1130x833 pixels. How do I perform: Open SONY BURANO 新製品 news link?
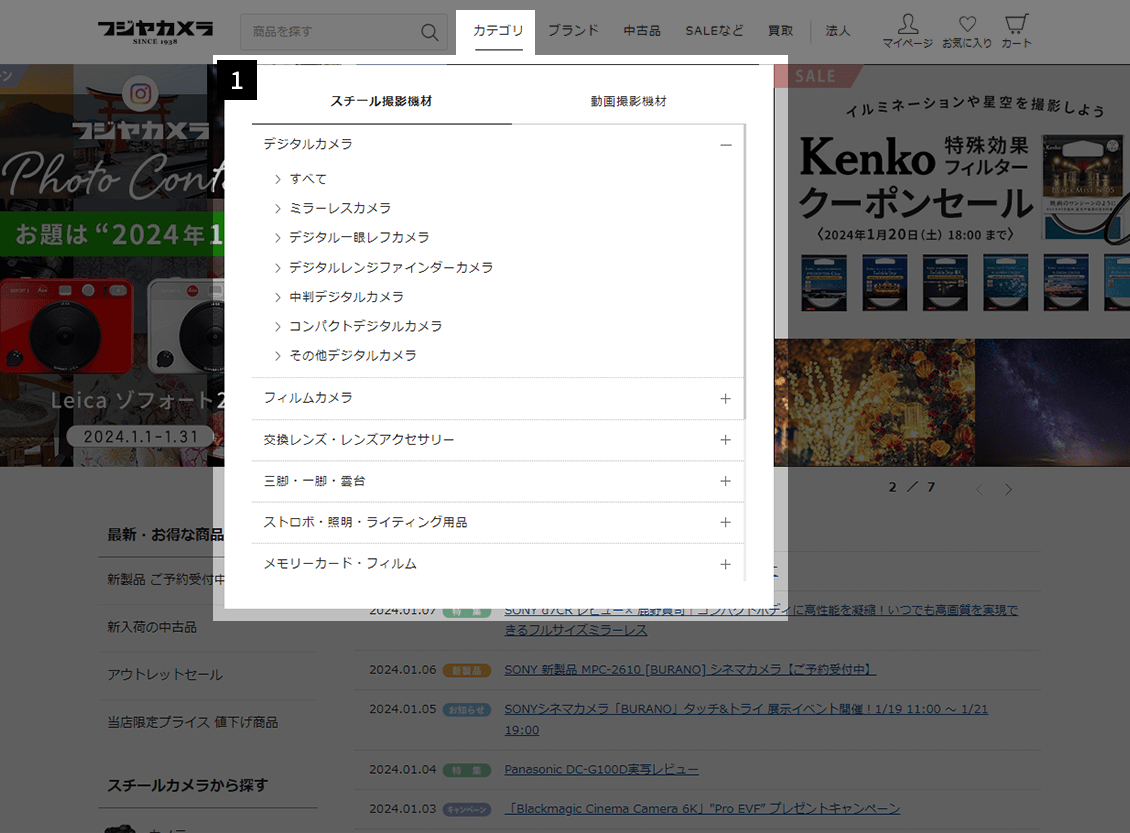click(690, 670)
